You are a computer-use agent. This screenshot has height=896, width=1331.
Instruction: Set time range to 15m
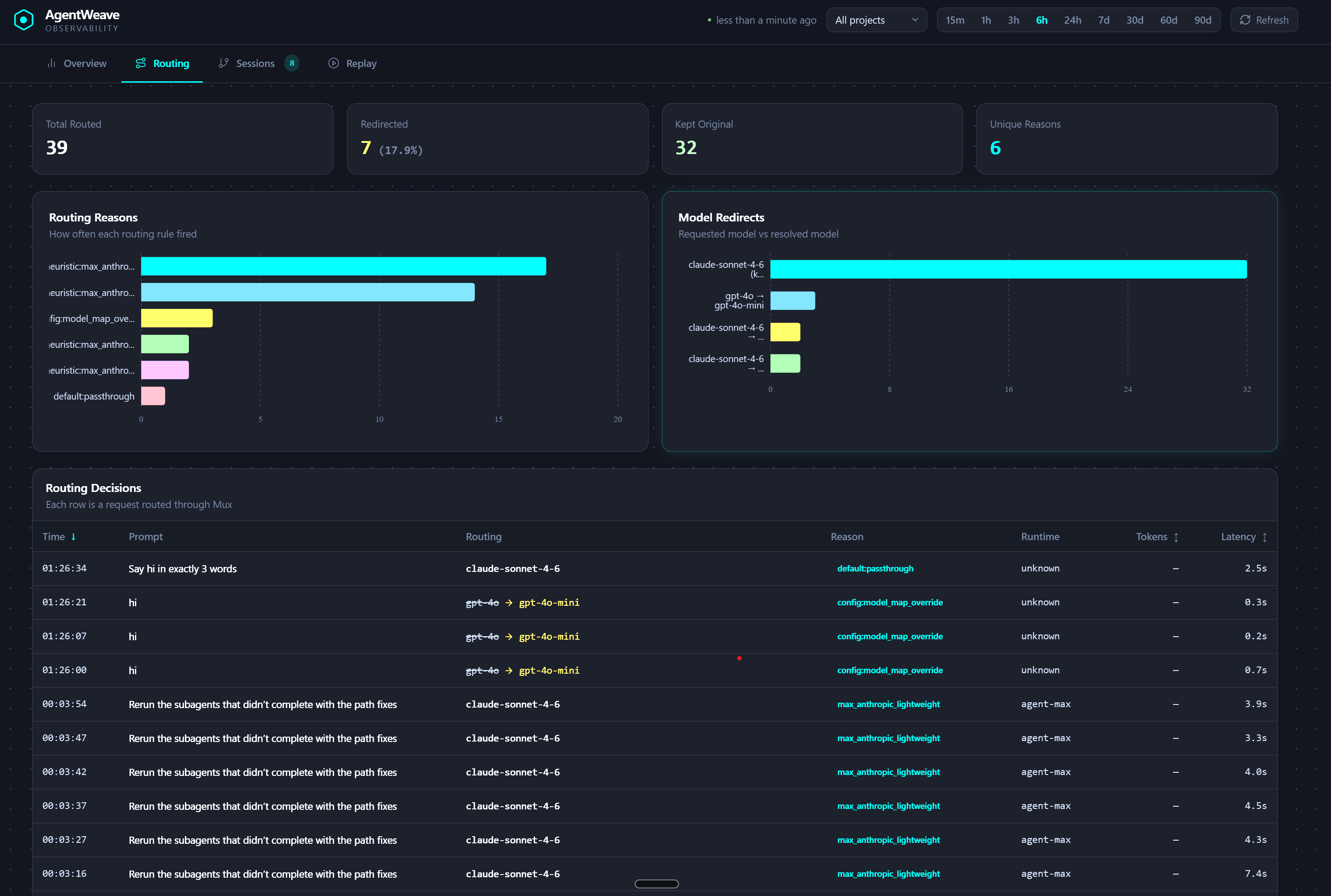click(955, 20)
